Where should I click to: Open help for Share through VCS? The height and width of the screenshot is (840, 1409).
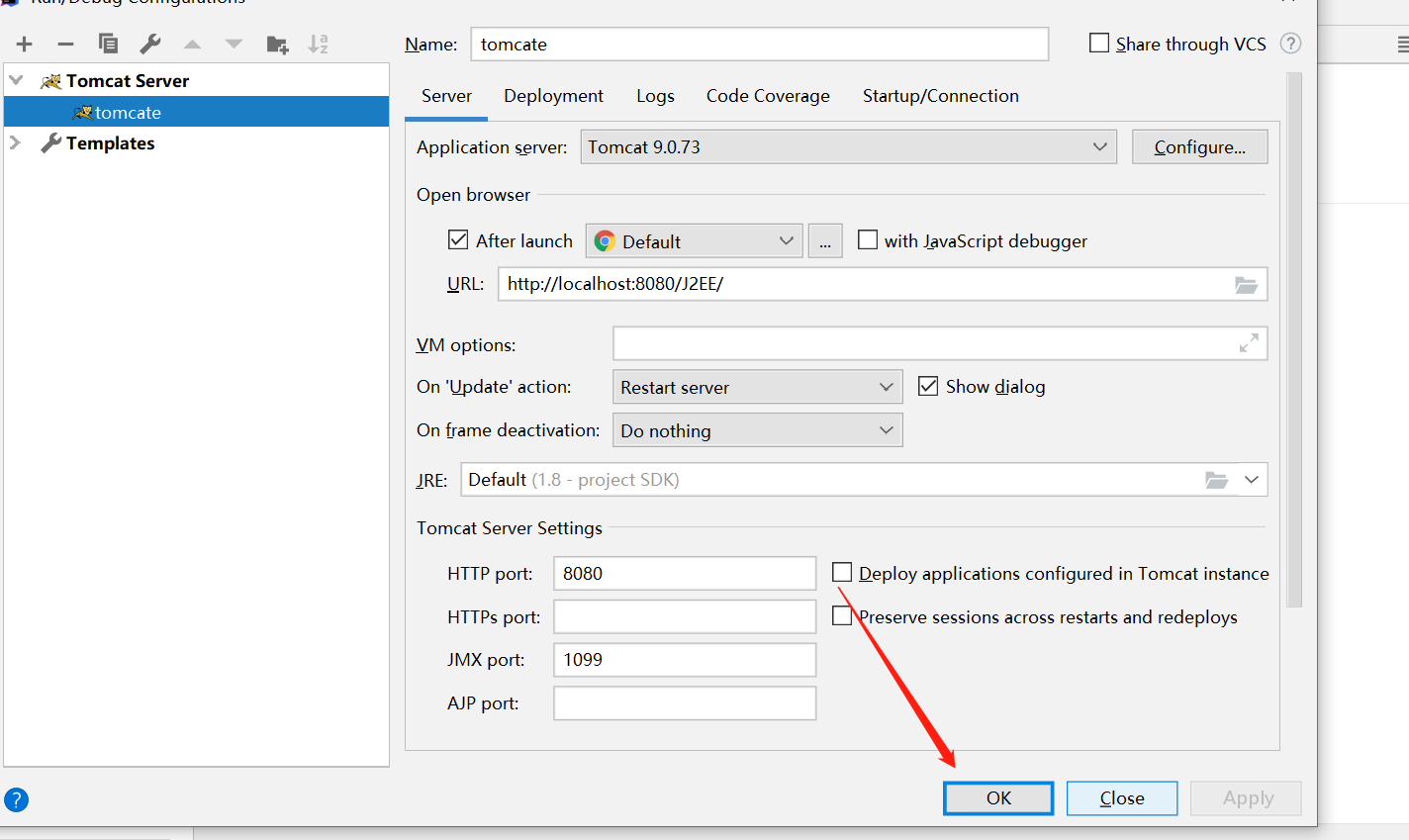[1290, 44]
